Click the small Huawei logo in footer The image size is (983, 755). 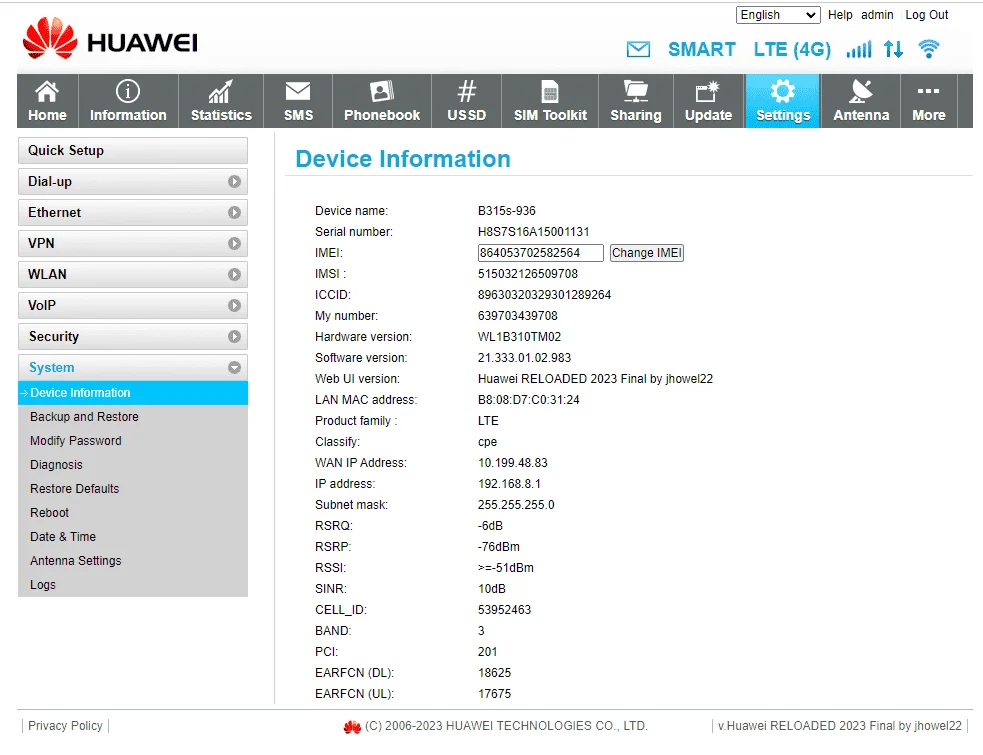[352, 727]
